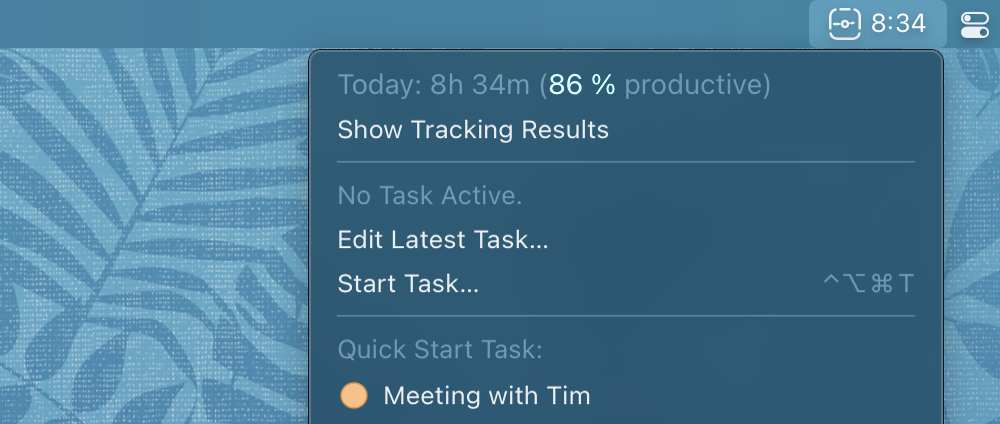Click the orange dot beside Meeting with Tim
The width and height of the screenshot is (1000, 424).
[x=354, y=396]
